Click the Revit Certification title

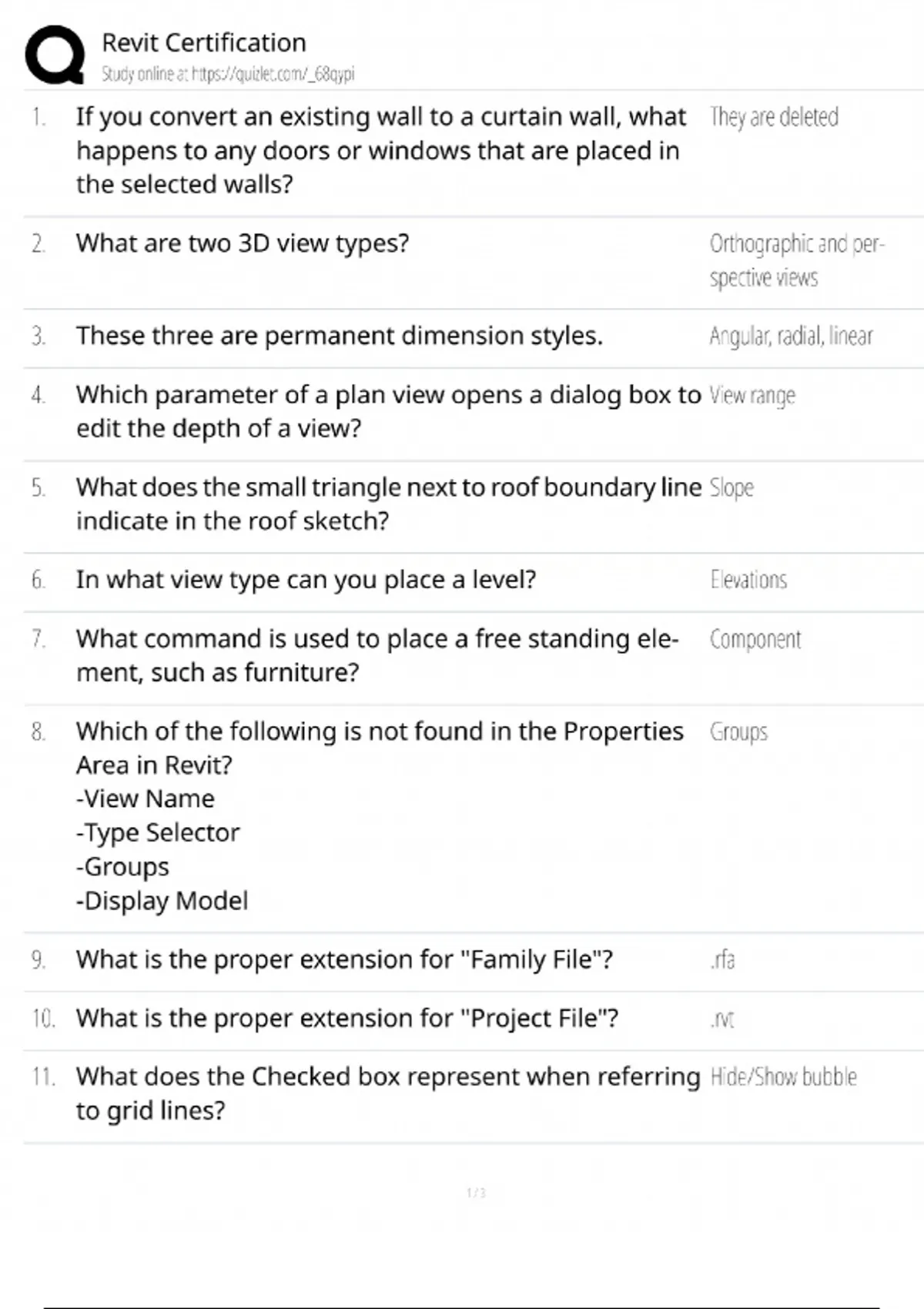click(204, 42)
